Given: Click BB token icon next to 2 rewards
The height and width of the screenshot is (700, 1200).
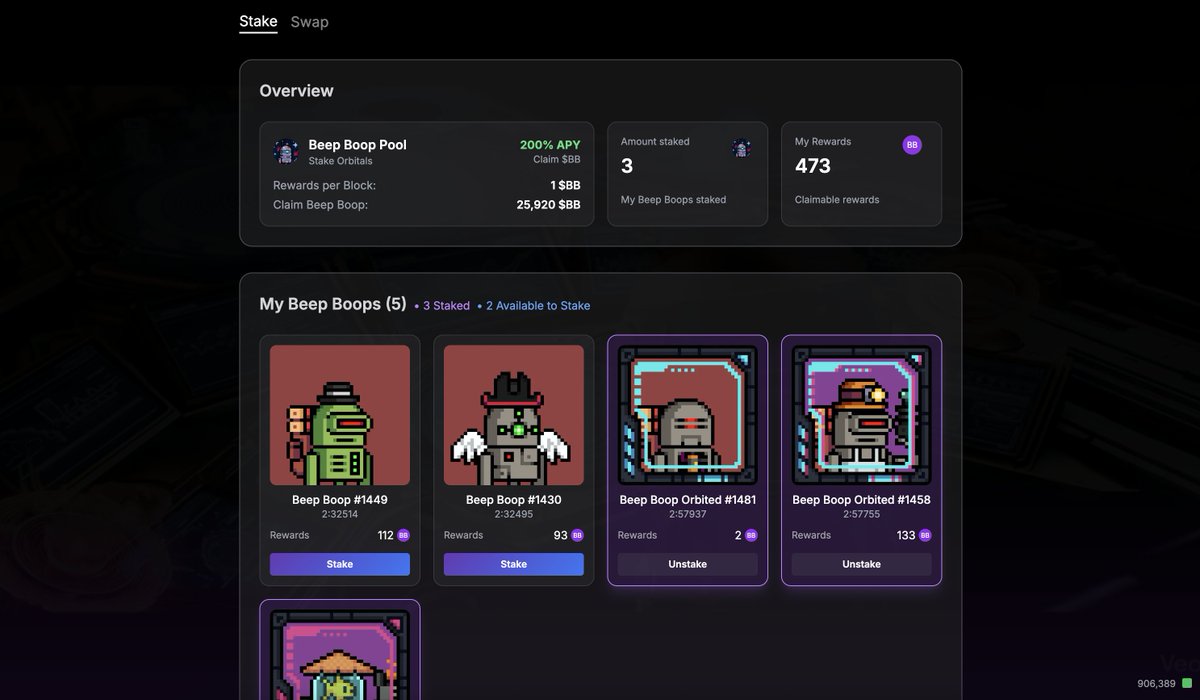Looking at the screenshot, I should [x=752, y=536].
